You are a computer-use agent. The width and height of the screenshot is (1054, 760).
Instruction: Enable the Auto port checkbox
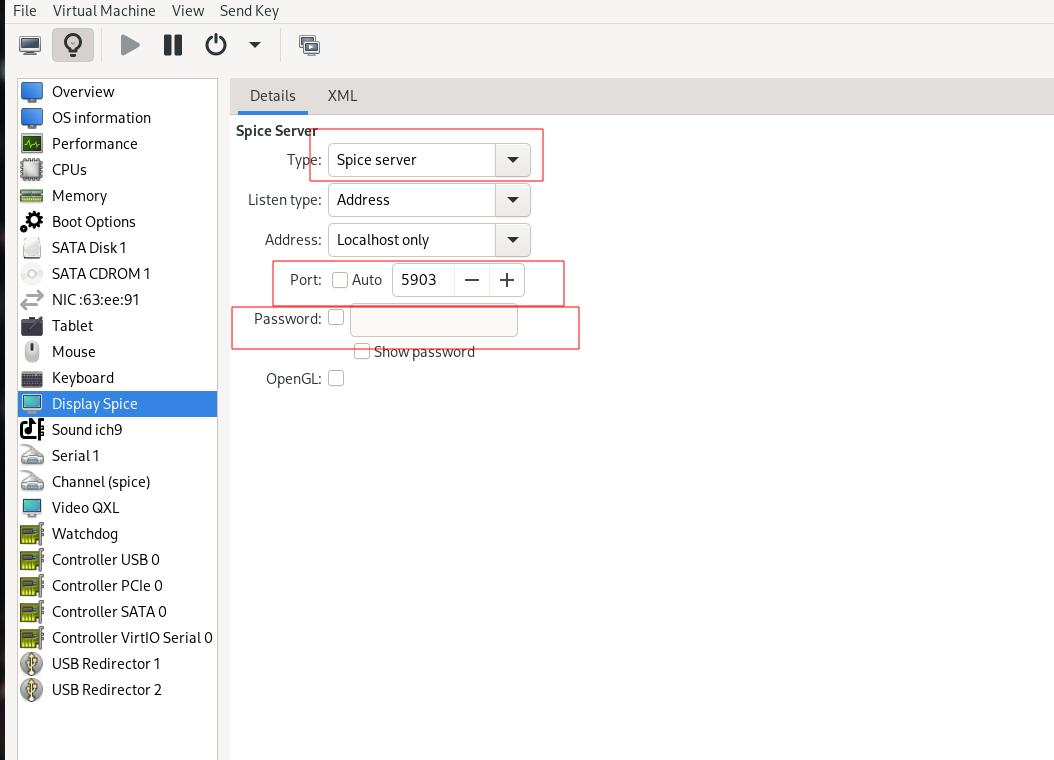(x=340, y=280)
